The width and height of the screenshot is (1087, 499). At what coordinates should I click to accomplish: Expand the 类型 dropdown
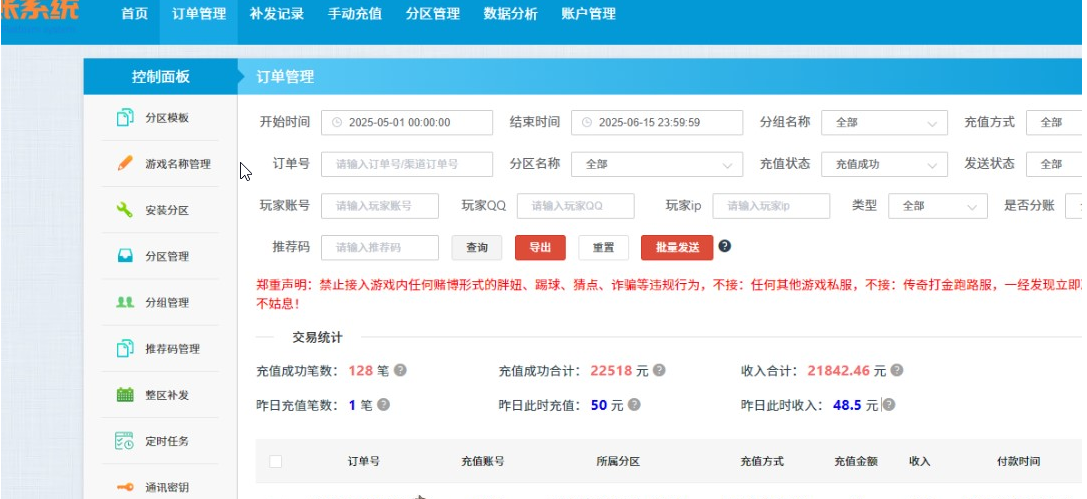[938, 206]
